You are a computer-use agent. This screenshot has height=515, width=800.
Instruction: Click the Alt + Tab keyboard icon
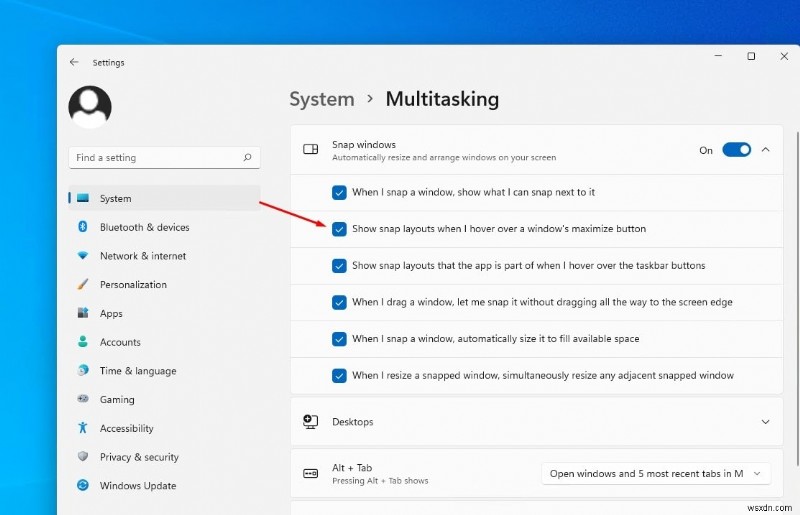311,474
